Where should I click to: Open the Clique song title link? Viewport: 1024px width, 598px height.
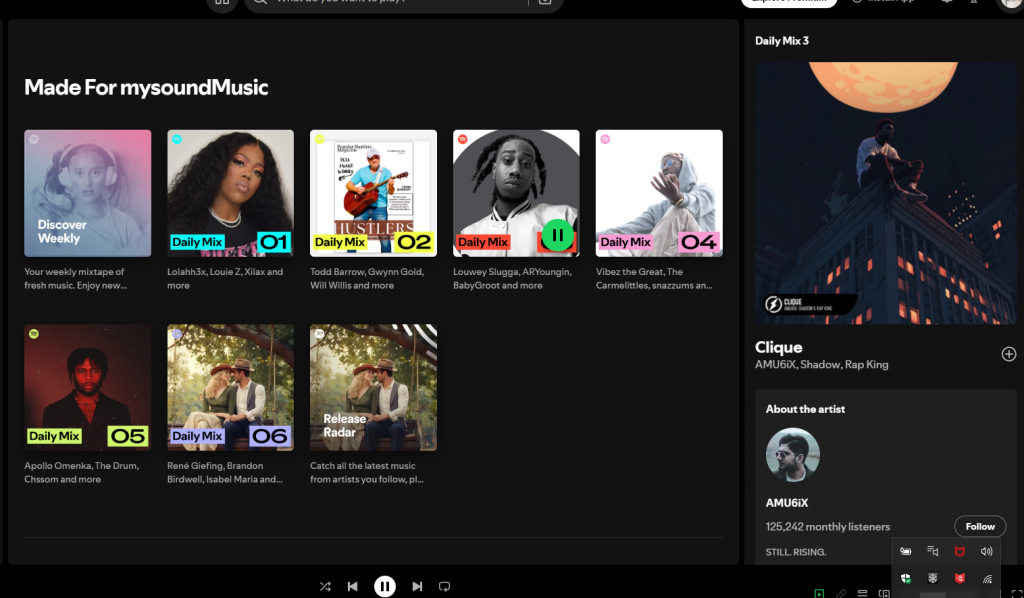point(778,347)
